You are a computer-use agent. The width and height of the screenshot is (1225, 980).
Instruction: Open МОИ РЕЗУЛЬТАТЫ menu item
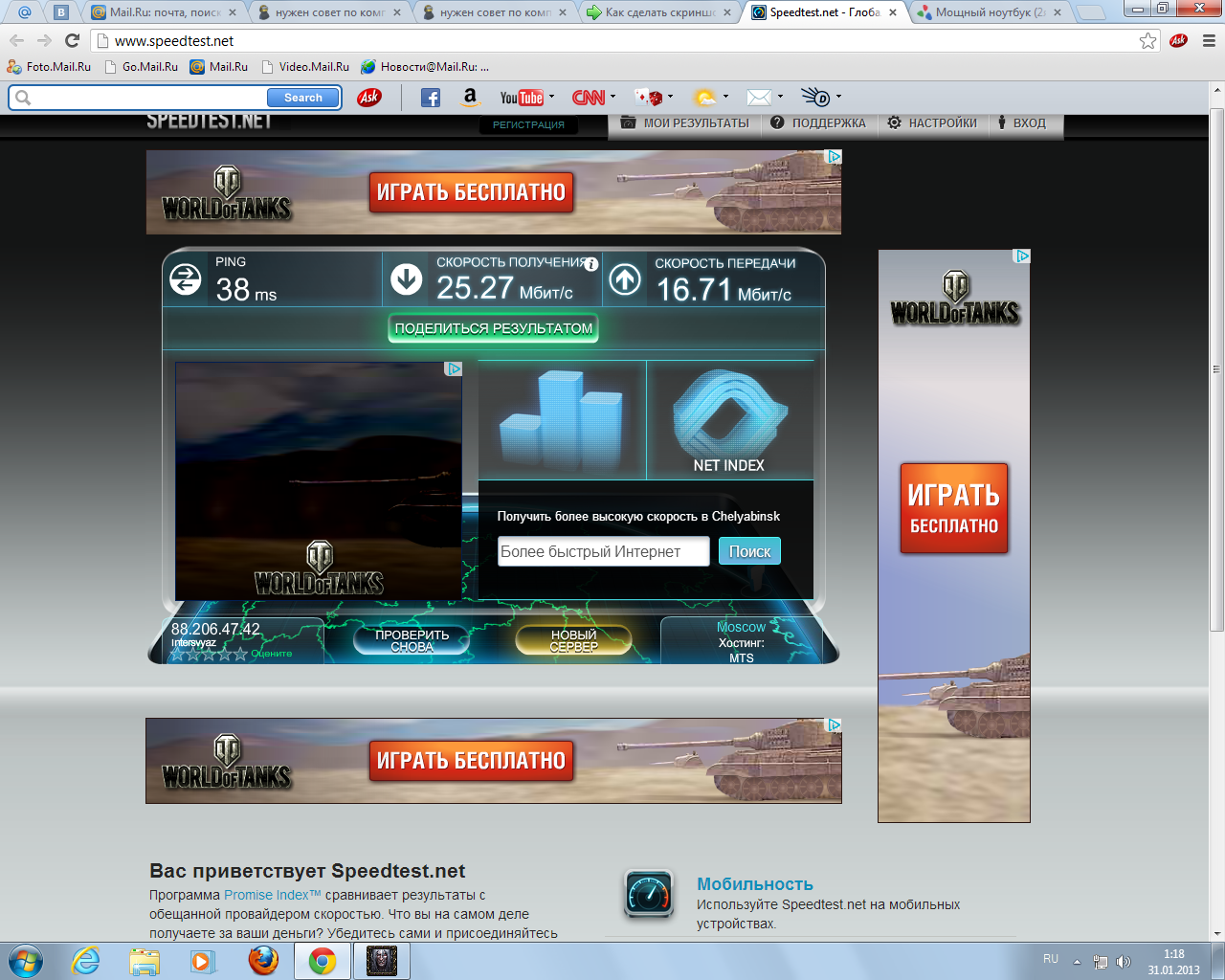[685, 123]
